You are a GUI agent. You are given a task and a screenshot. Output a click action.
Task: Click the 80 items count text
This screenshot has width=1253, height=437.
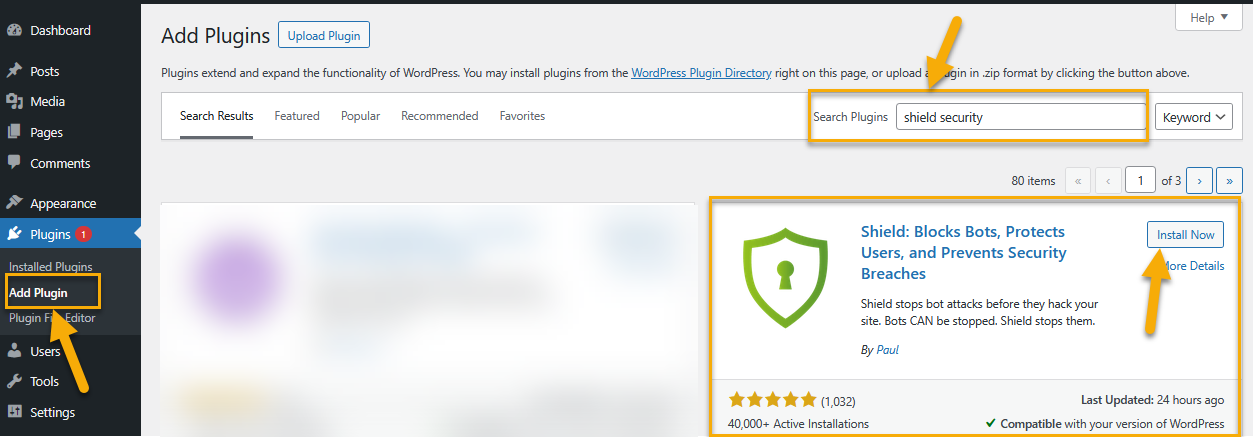pyautogui.click(x=1033, y=181)
